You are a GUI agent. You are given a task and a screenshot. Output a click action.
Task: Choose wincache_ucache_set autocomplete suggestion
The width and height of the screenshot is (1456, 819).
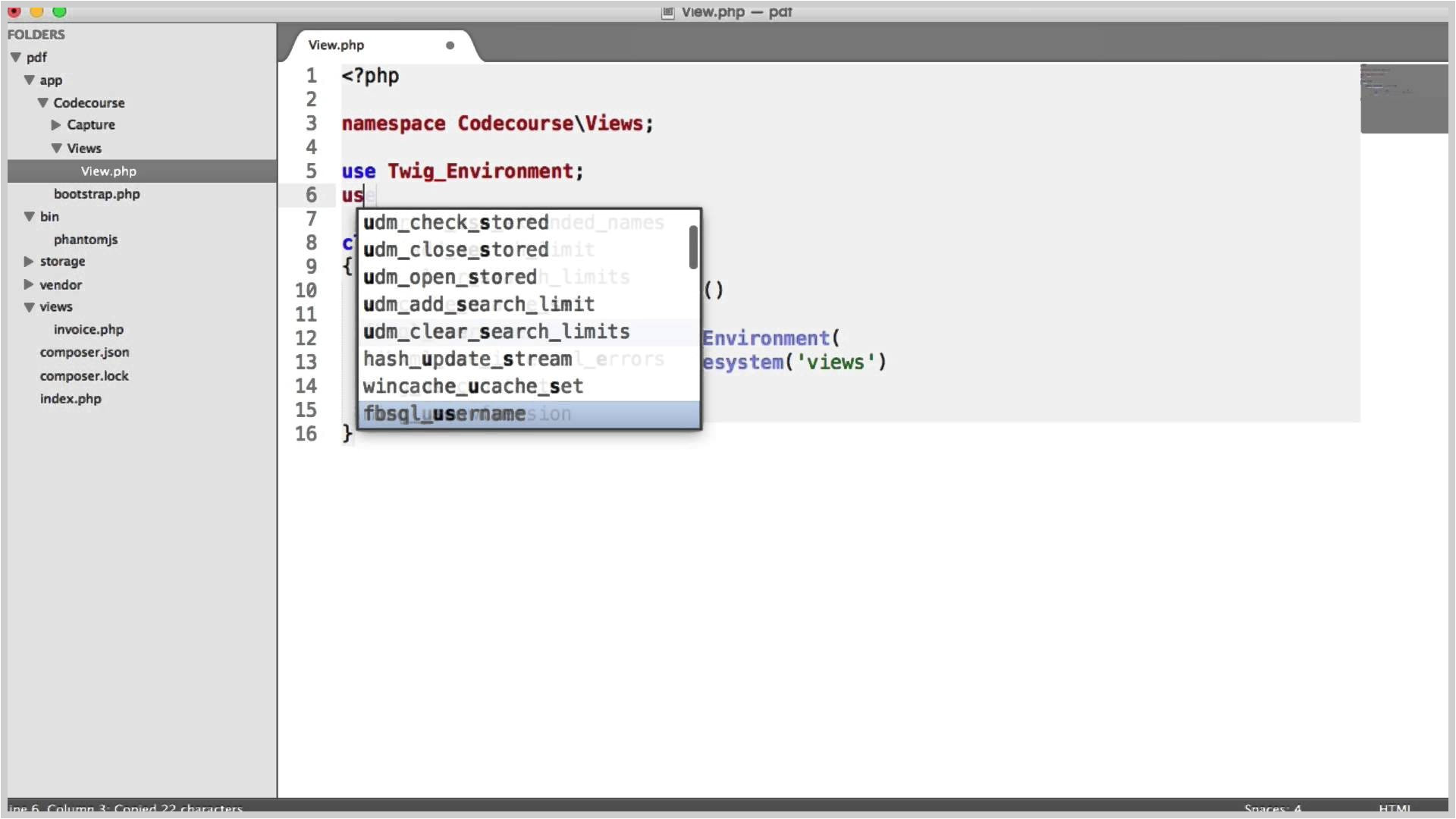pyautogui.click(x=529, y=387)
